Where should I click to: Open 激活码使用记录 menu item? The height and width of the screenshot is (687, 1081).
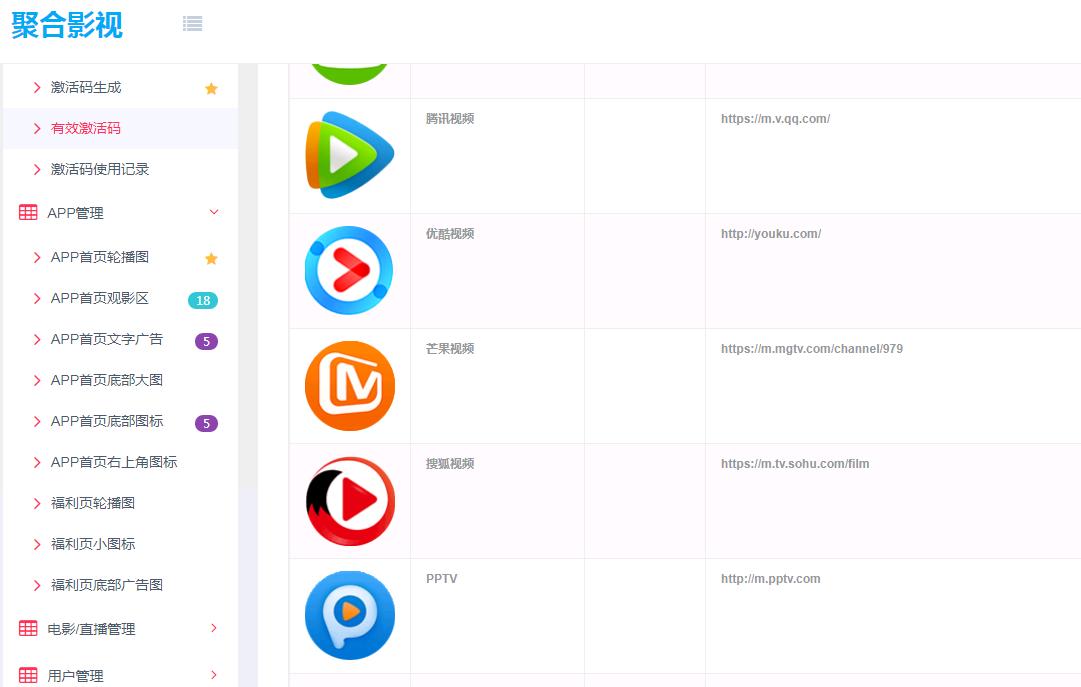(100, 169)
